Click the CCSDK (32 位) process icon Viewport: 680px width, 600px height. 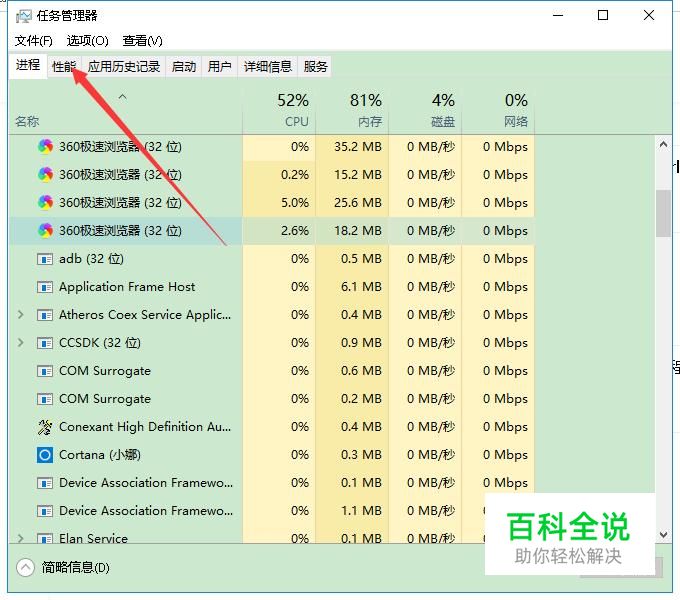click(45, 343)
